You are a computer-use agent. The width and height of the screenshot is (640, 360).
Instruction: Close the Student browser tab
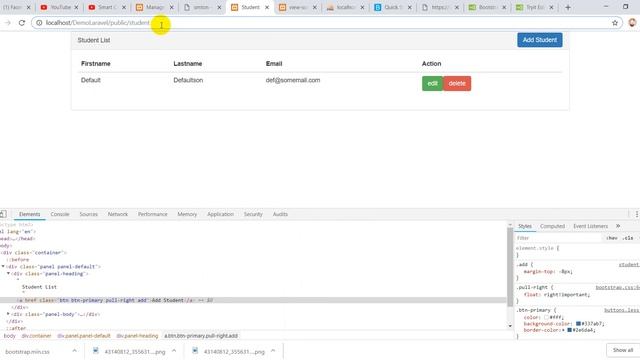[267, 7]
